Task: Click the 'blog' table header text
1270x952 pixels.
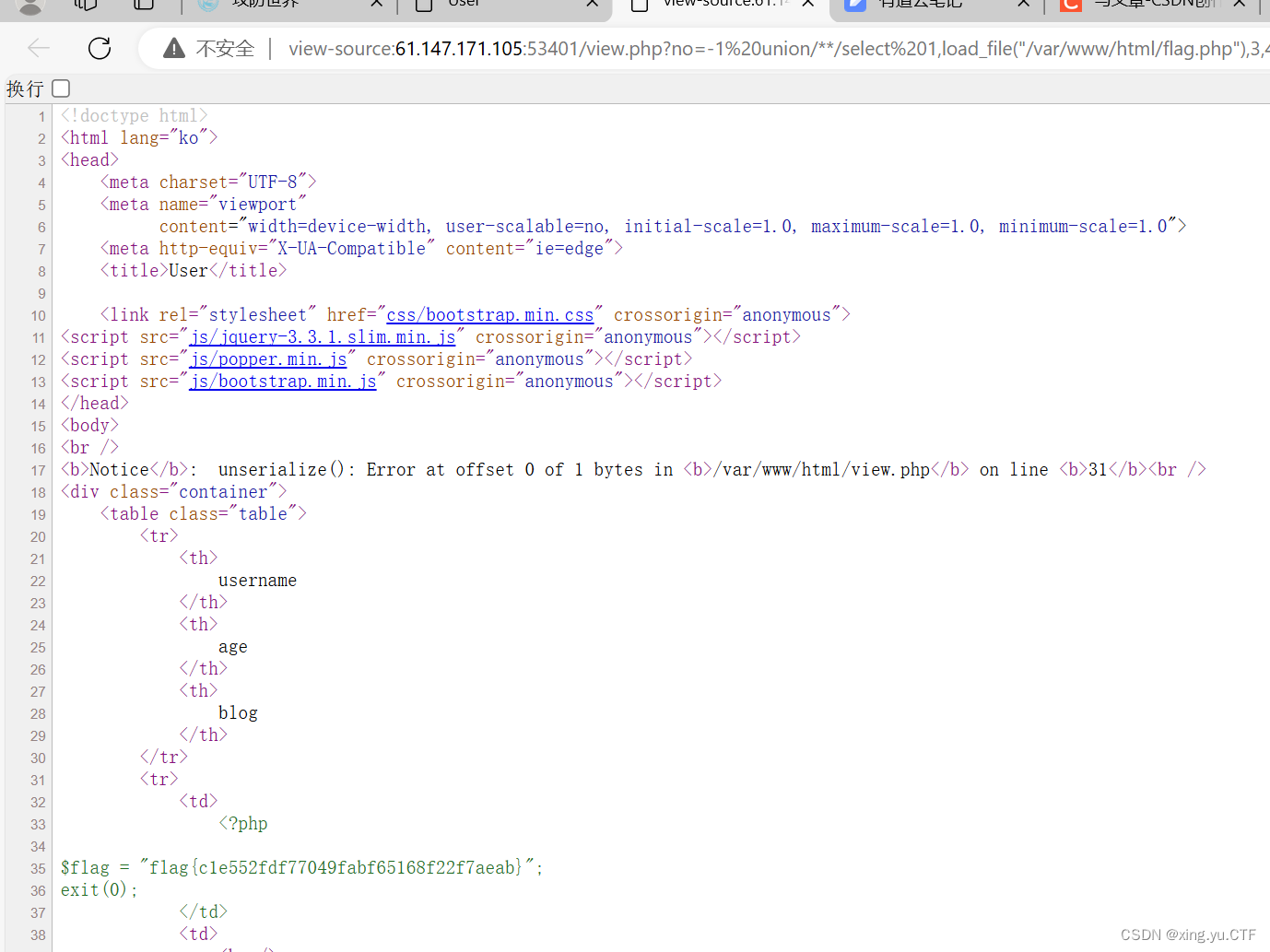Action: tap(238, 713)
